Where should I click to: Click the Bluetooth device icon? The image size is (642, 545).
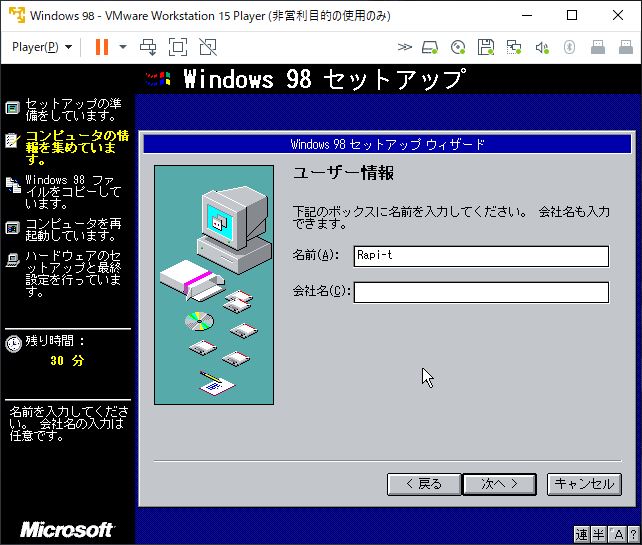point(569,47)
